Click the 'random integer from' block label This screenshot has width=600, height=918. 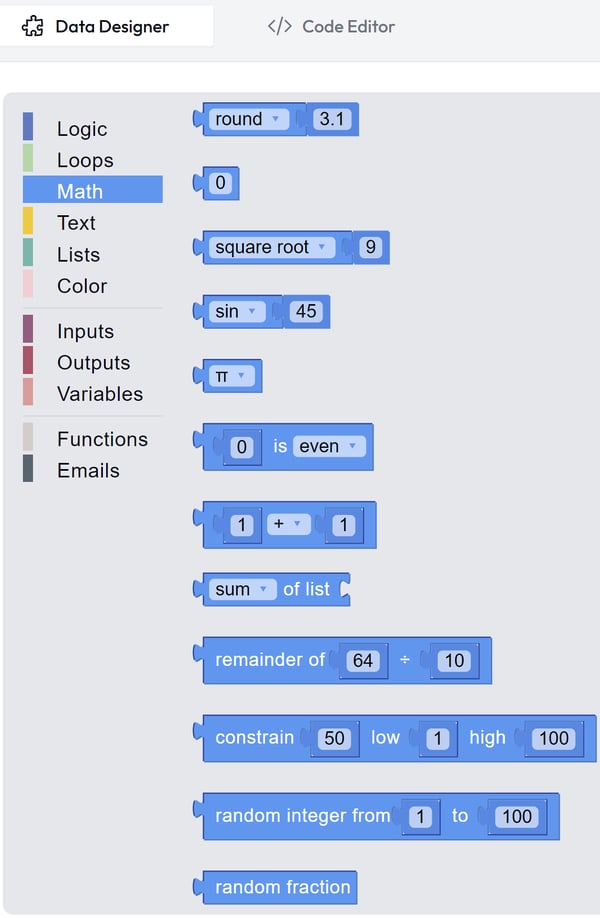tap(302, 816)
